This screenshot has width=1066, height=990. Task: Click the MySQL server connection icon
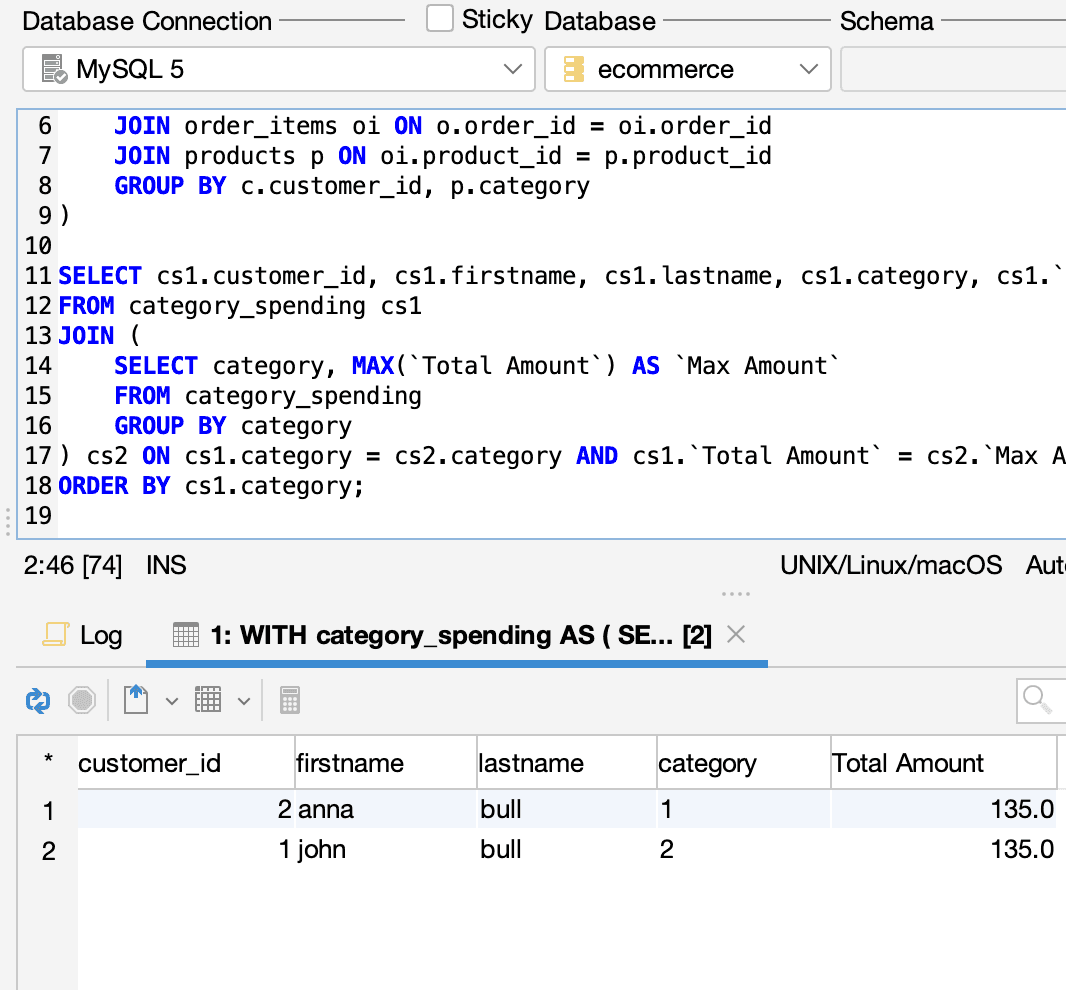pos(54,69)
